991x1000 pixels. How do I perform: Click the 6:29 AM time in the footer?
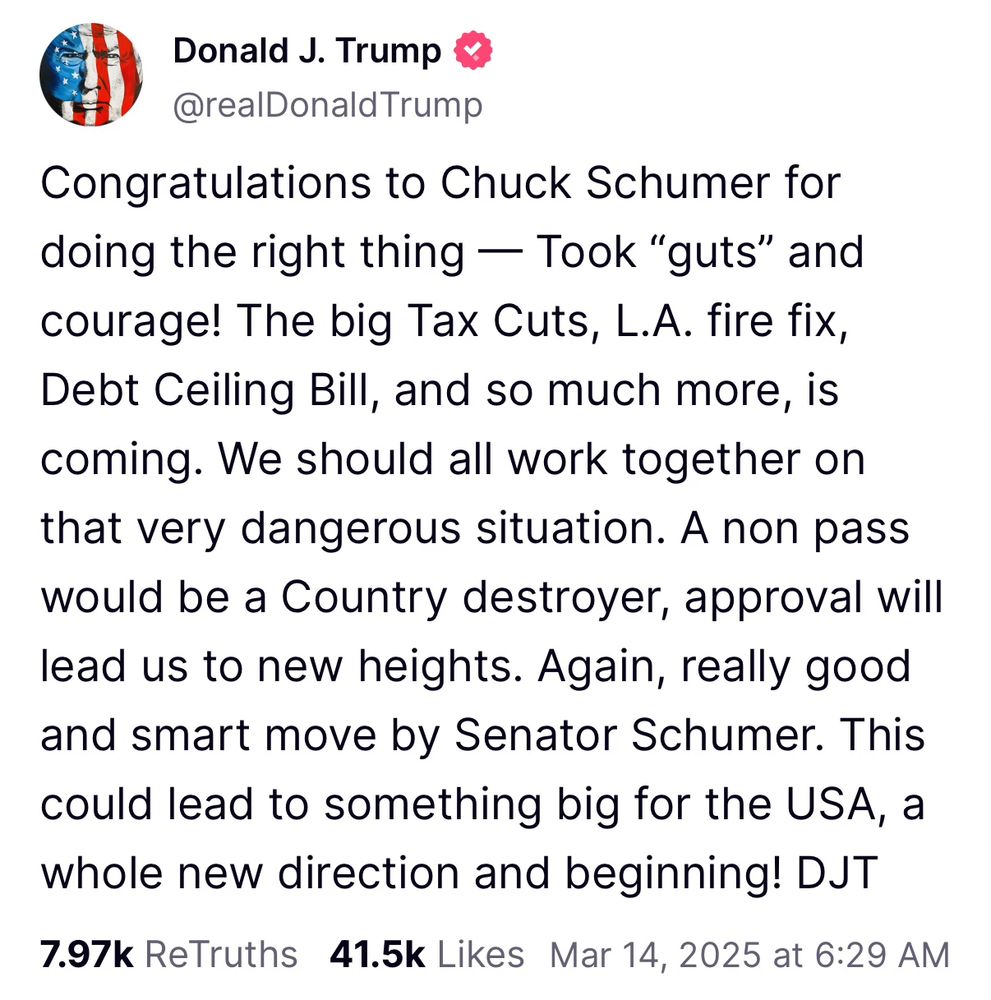(x=884, y=952)
